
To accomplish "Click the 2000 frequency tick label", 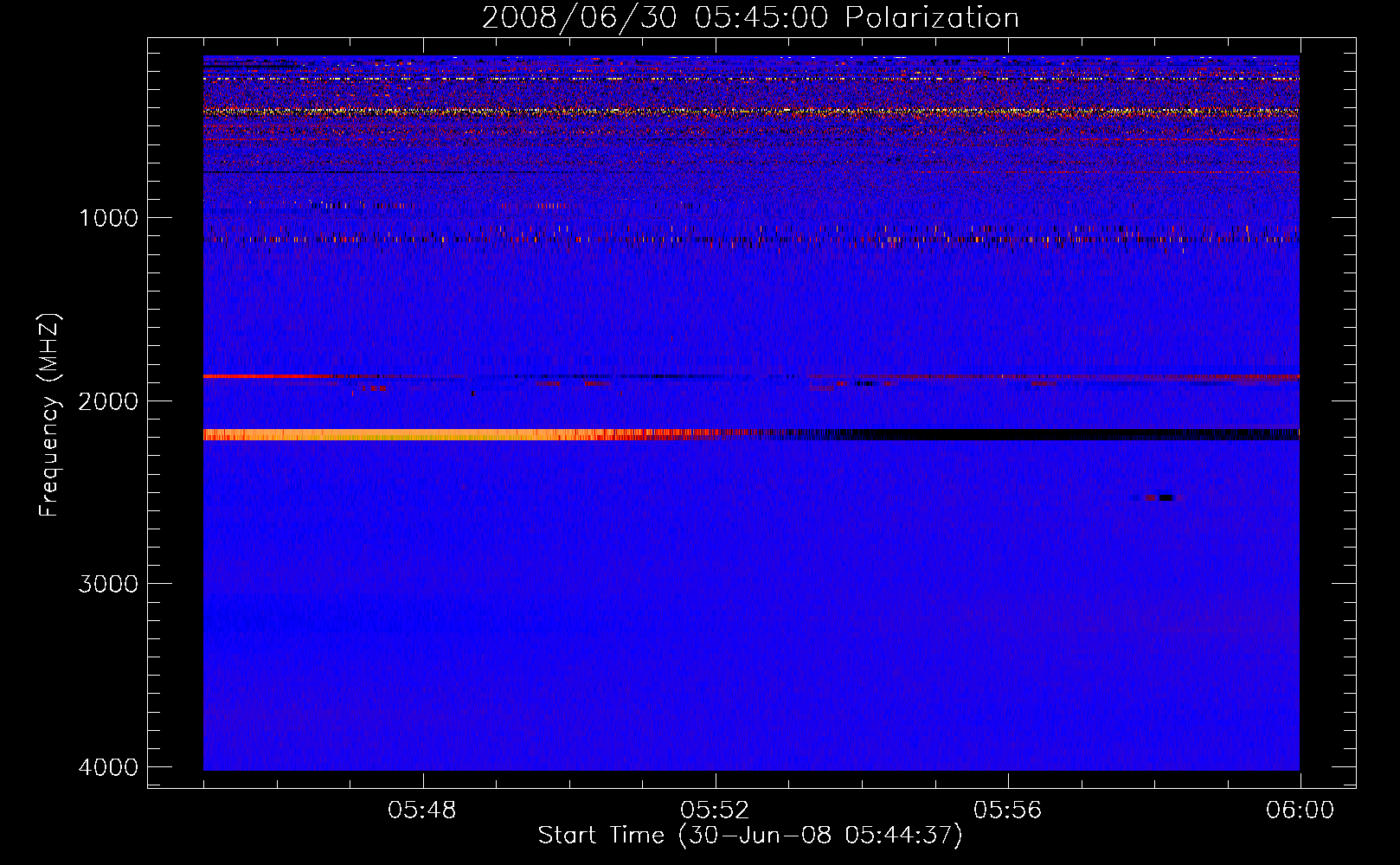I will click(108, 400).
